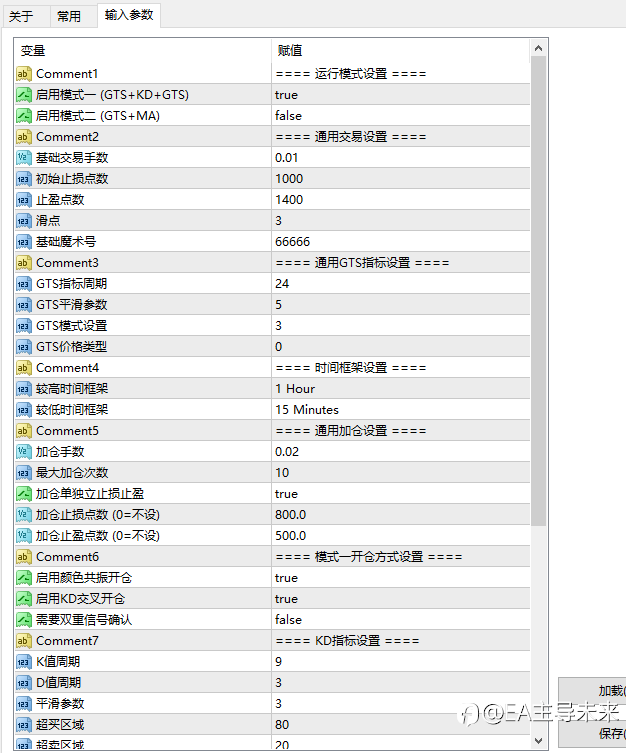Edit the 加仓止盈点数 value 500.0
626x753 pixels.
coord(401,536)
